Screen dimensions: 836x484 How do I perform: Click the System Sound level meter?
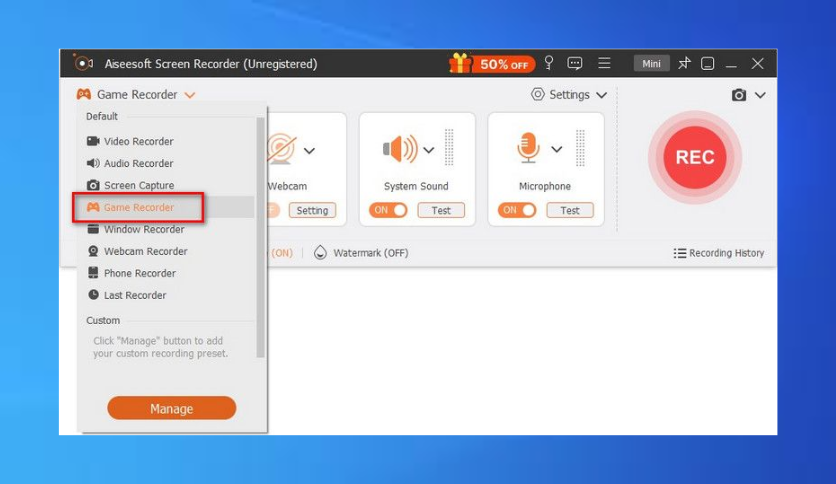(449, 148)
